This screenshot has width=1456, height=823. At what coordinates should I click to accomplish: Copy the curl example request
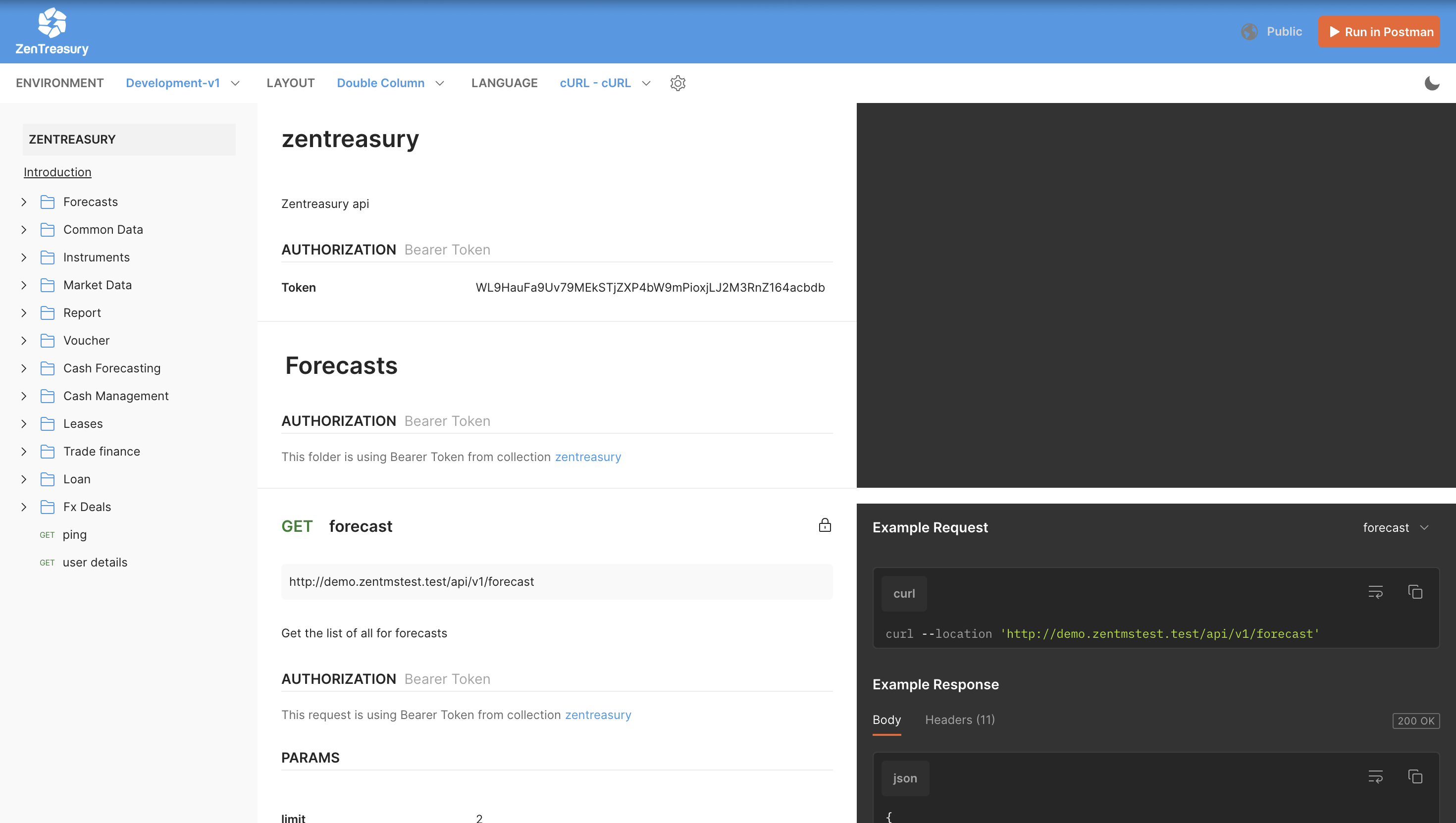[1415, 592]
